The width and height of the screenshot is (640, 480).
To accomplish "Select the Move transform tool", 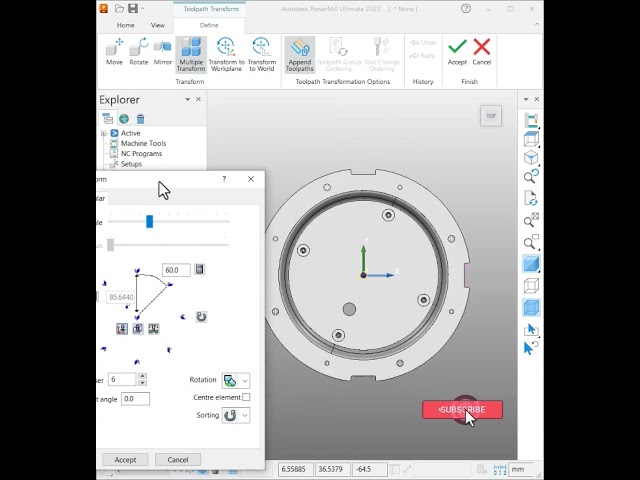I will coord(114,52).
